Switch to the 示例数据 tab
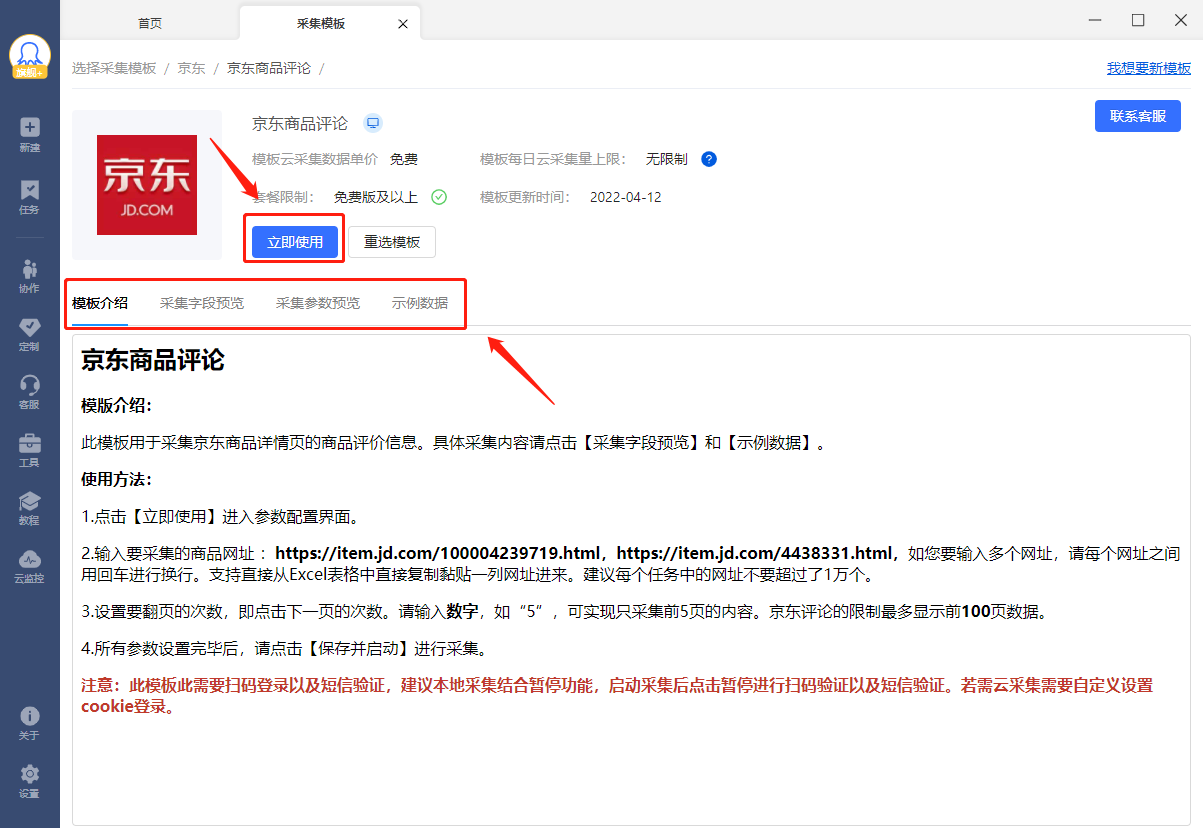 point(420,303)
